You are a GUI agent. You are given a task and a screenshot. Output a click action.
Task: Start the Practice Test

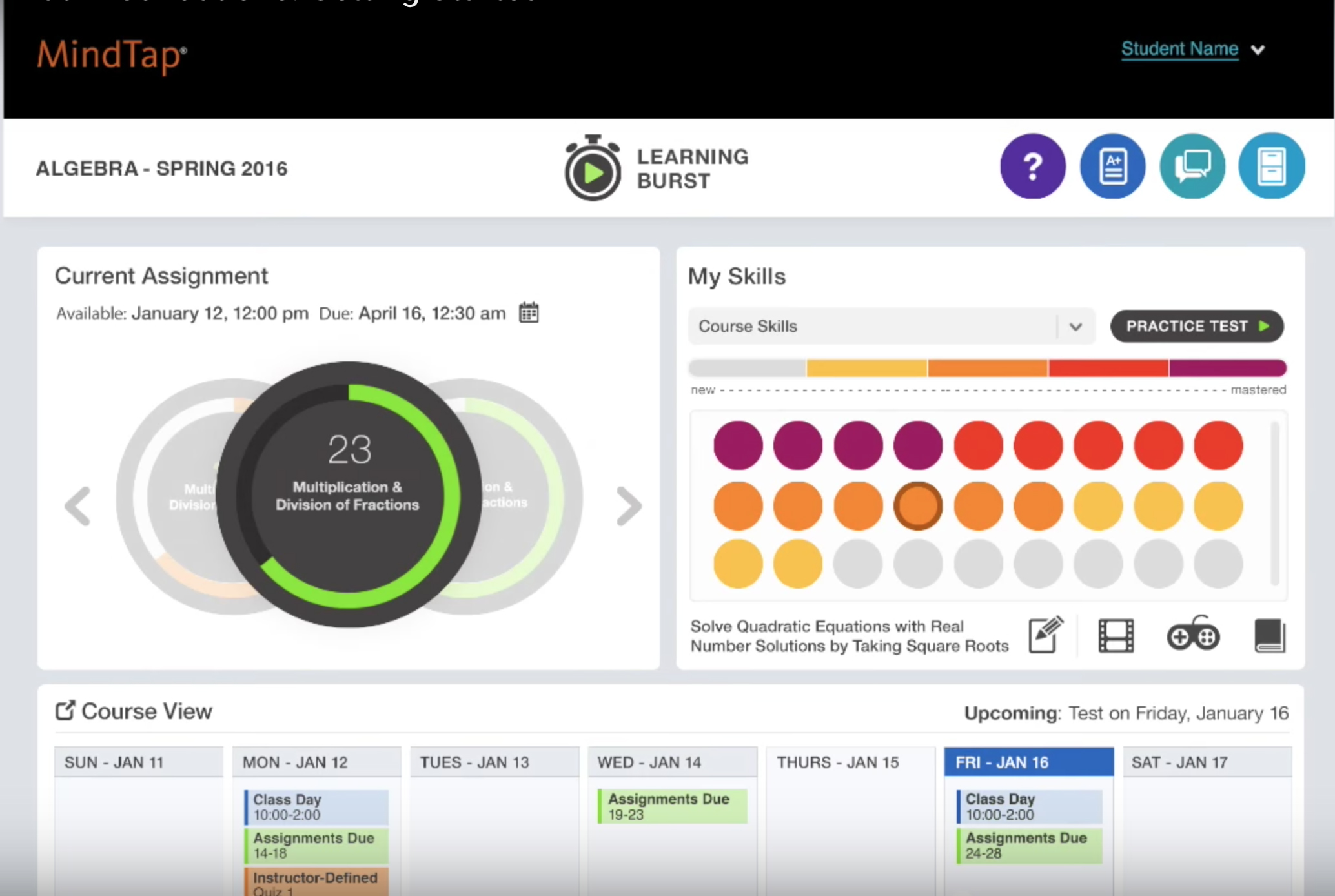point(1196,326)
